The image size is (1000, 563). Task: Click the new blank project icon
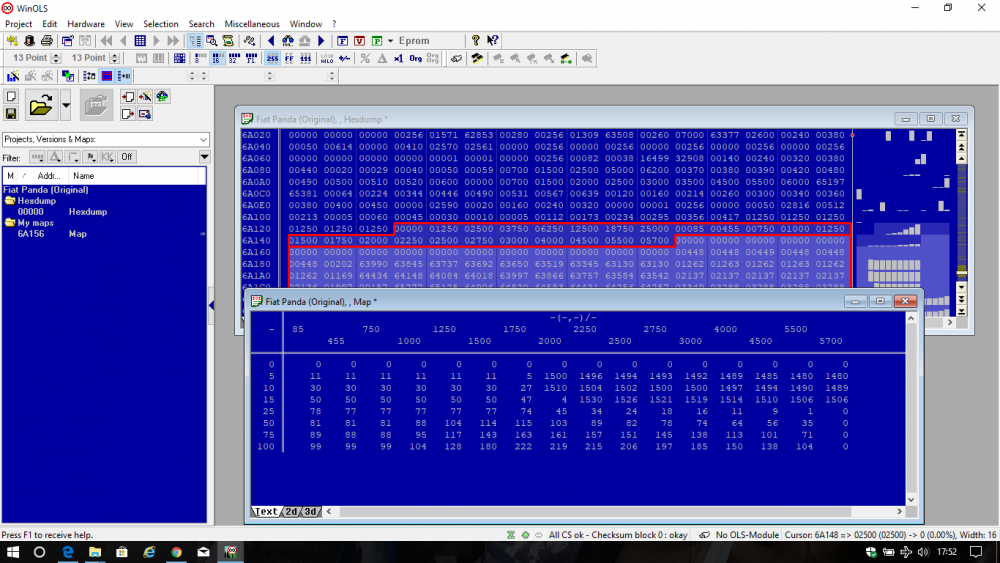click(11, 97)
